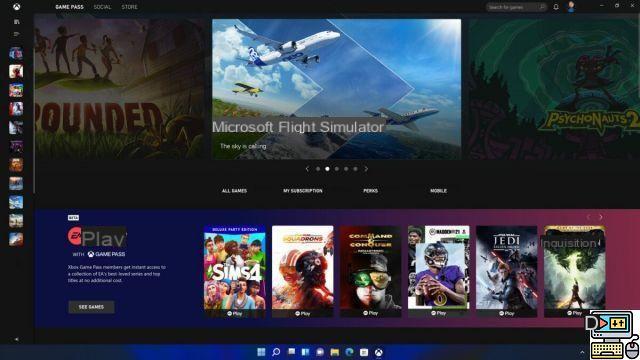Click inside the Search for games field
This screenshot has height=360, width=640.
pyautogui.click(x=516, y=7)
